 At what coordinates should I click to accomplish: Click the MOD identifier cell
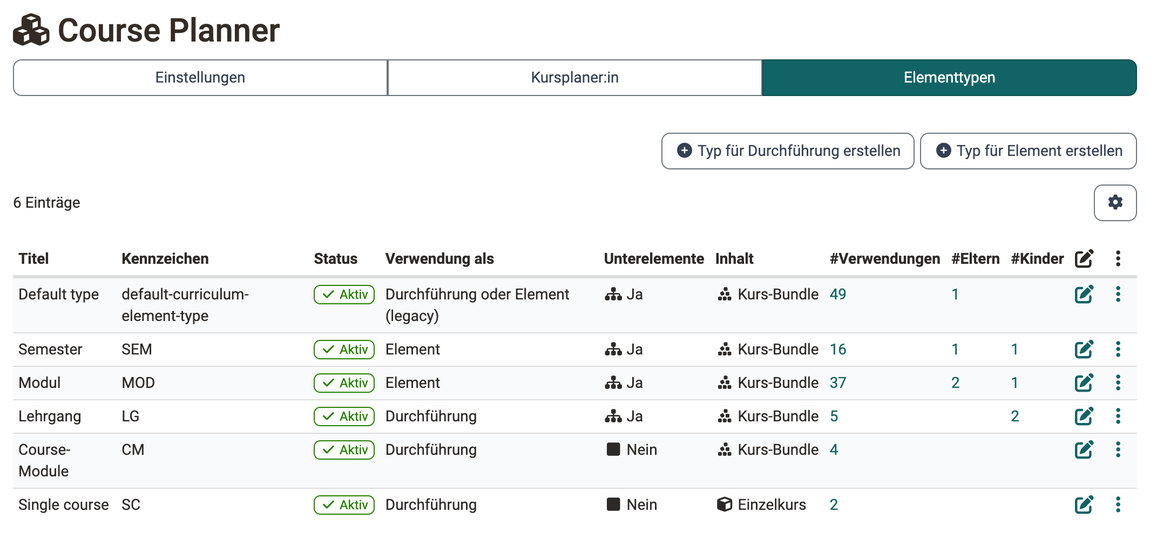(x=138, y=382)
